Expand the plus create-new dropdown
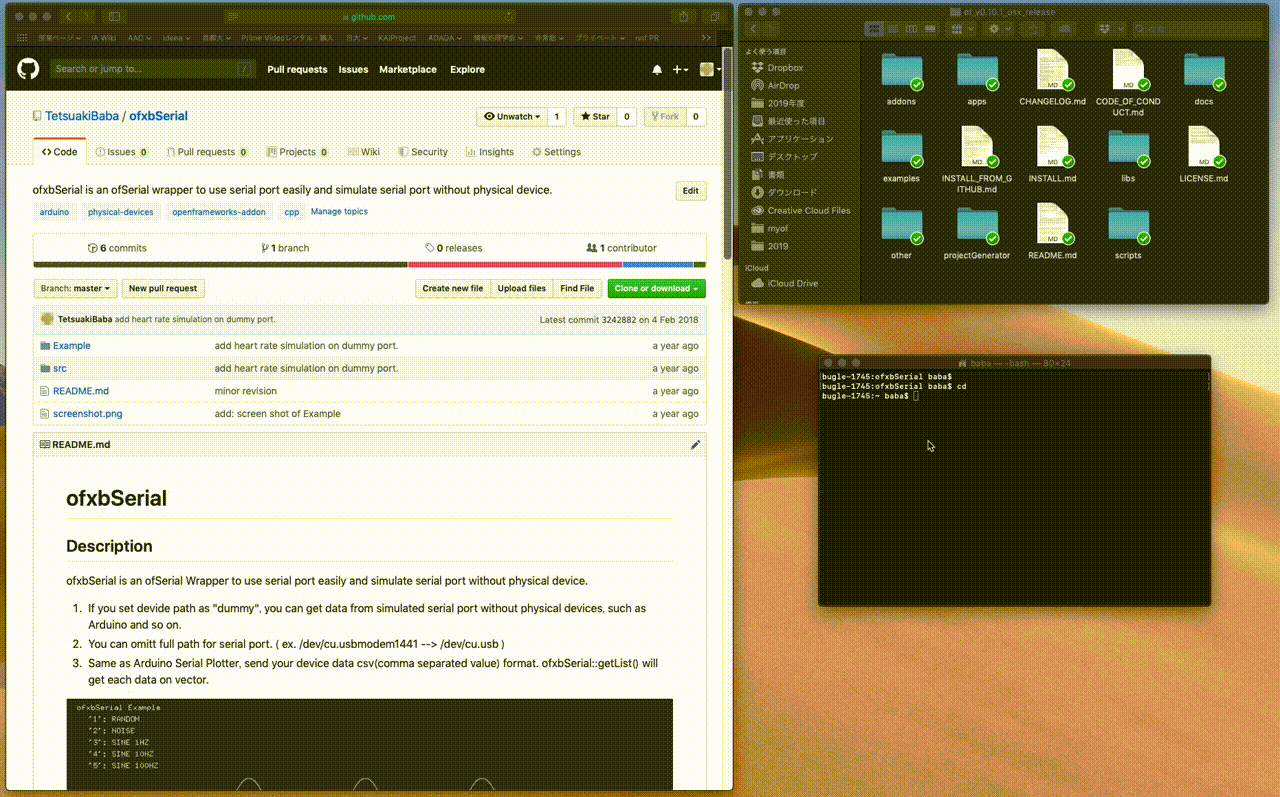 (680, 70)
